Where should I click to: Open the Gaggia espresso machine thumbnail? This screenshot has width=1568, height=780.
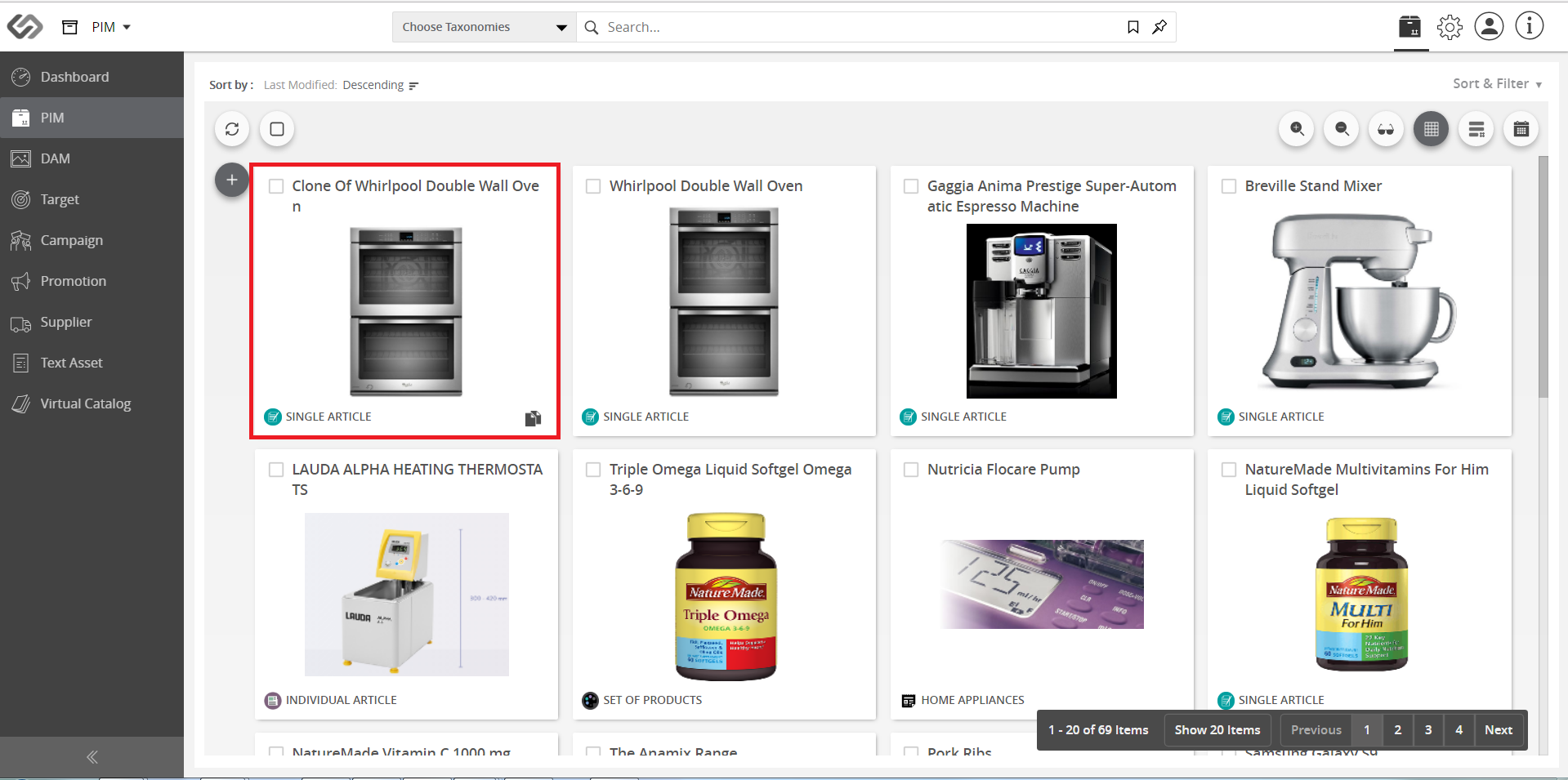click(1041, 311)
